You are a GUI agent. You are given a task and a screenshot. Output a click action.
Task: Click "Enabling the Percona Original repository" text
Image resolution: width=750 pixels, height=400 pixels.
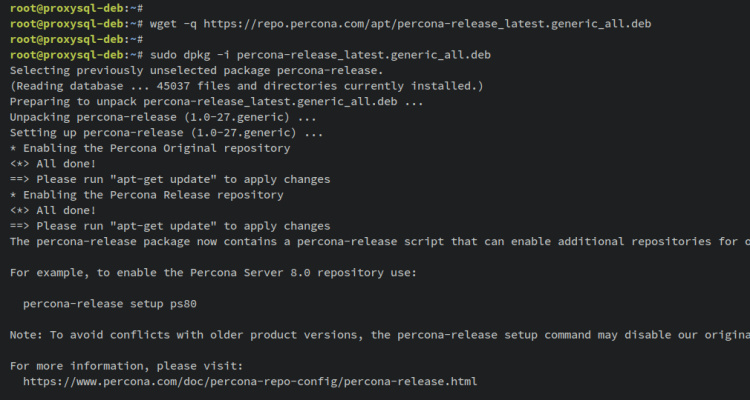155,148
